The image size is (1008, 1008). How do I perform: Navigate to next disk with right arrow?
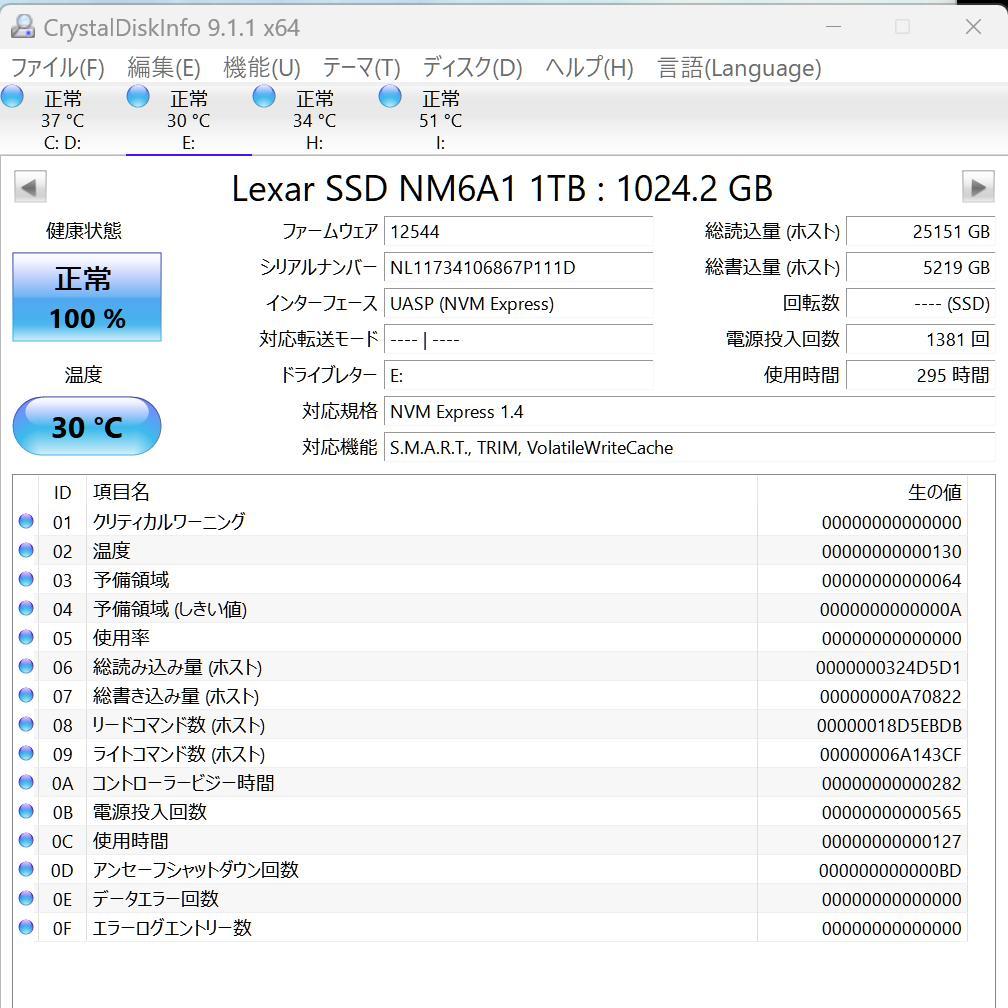pyautogui.click(x=978, y=187)
